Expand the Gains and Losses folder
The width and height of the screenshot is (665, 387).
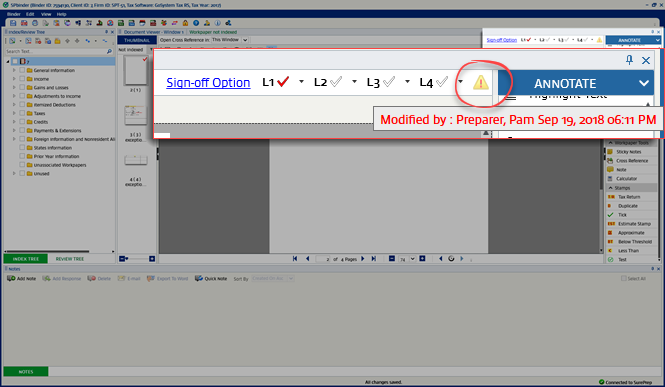click(14, 87)
